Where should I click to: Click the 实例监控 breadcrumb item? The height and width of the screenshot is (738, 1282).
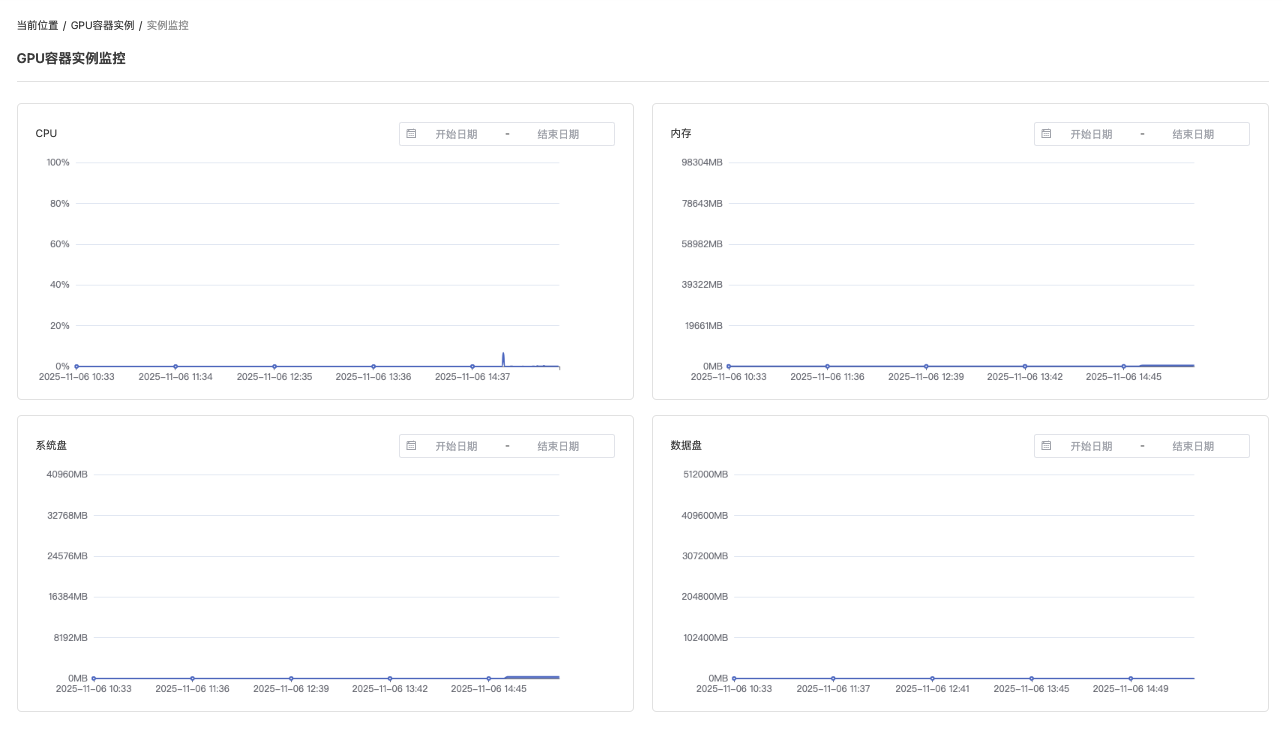coord(167,25)
